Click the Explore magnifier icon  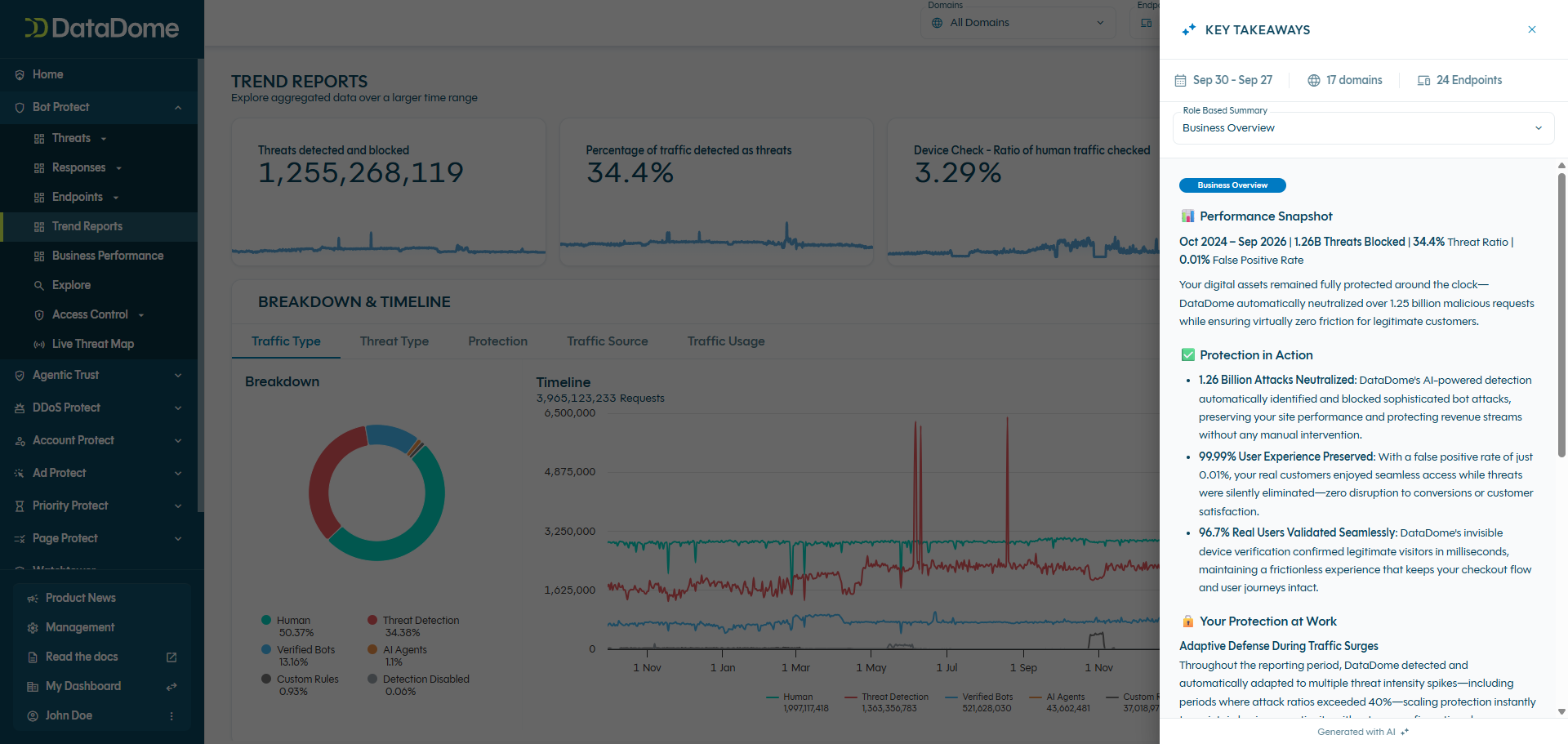[39, 286]
